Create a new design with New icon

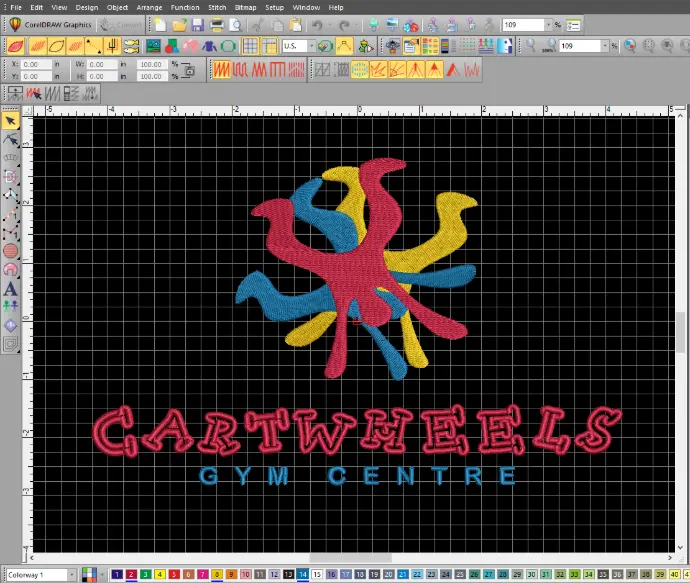[160, 24]
